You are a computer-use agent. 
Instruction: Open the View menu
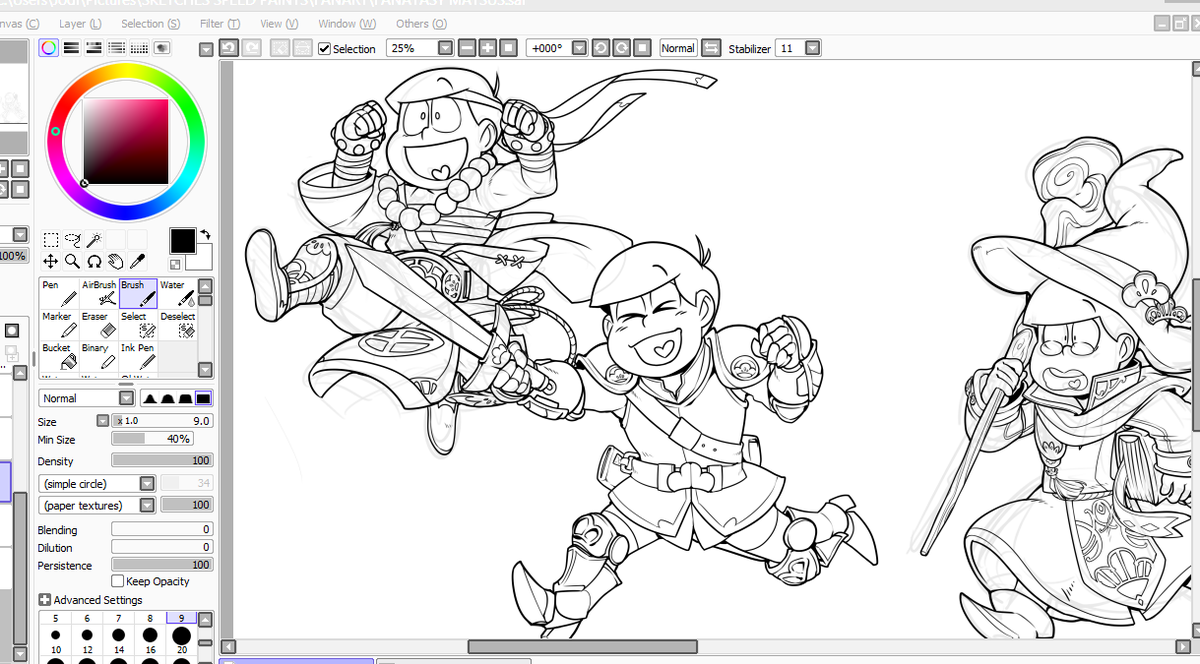click(x=279, y=23)
